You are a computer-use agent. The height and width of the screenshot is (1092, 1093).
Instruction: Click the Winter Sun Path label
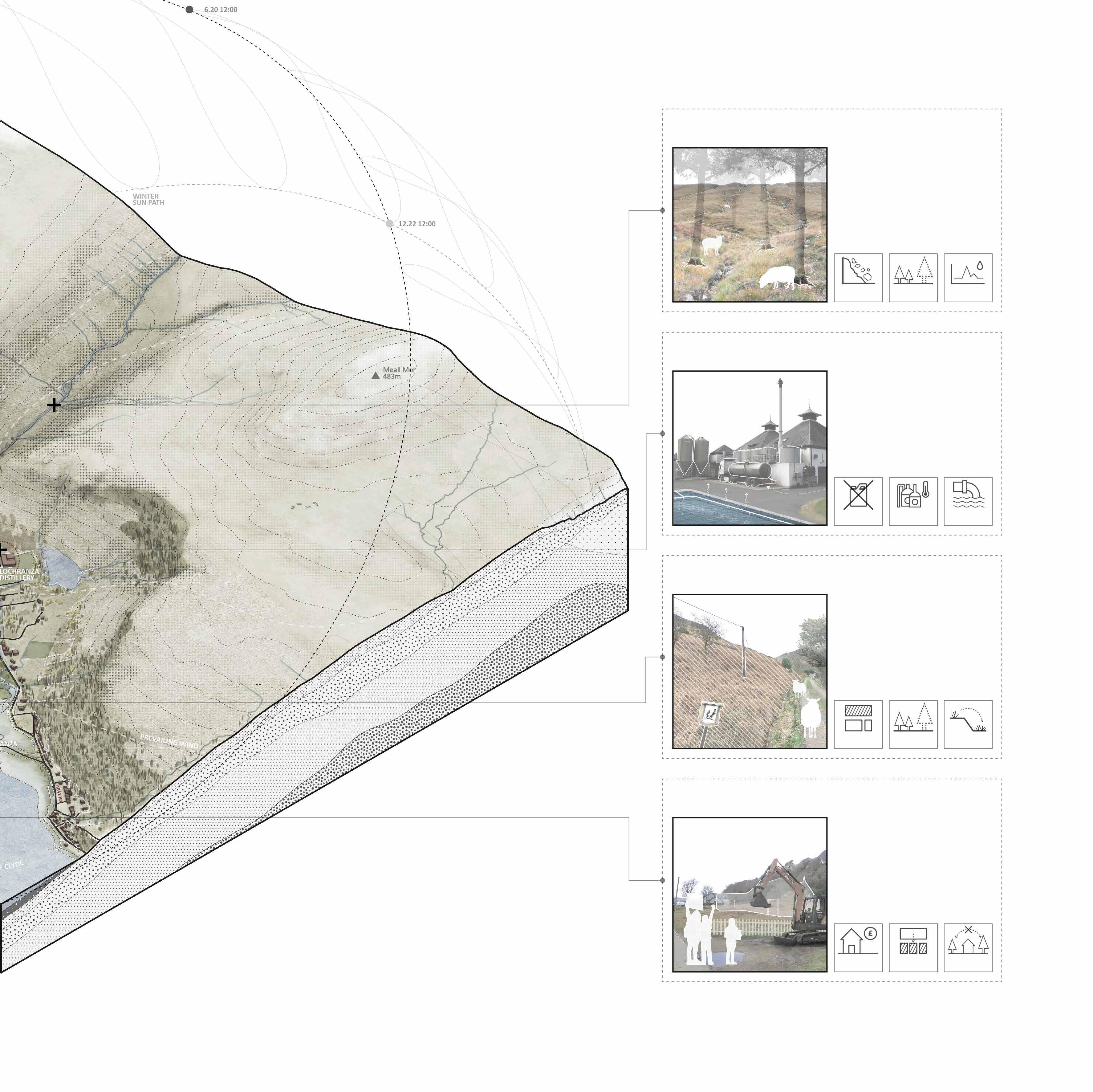148,199
